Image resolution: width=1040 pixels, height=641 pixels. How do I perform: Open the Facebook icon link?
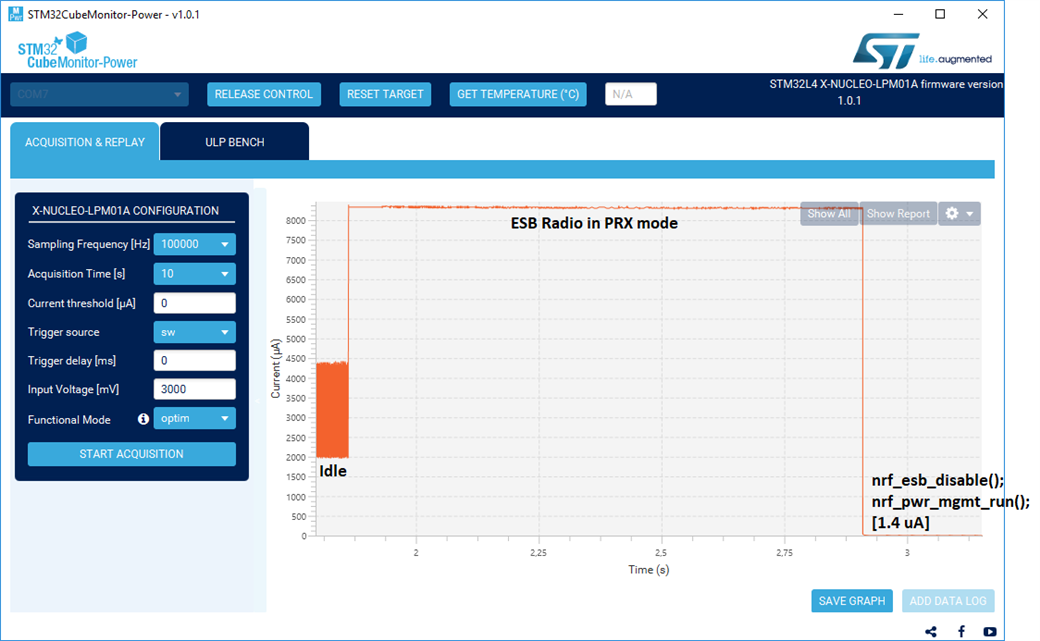click(961, 631)
